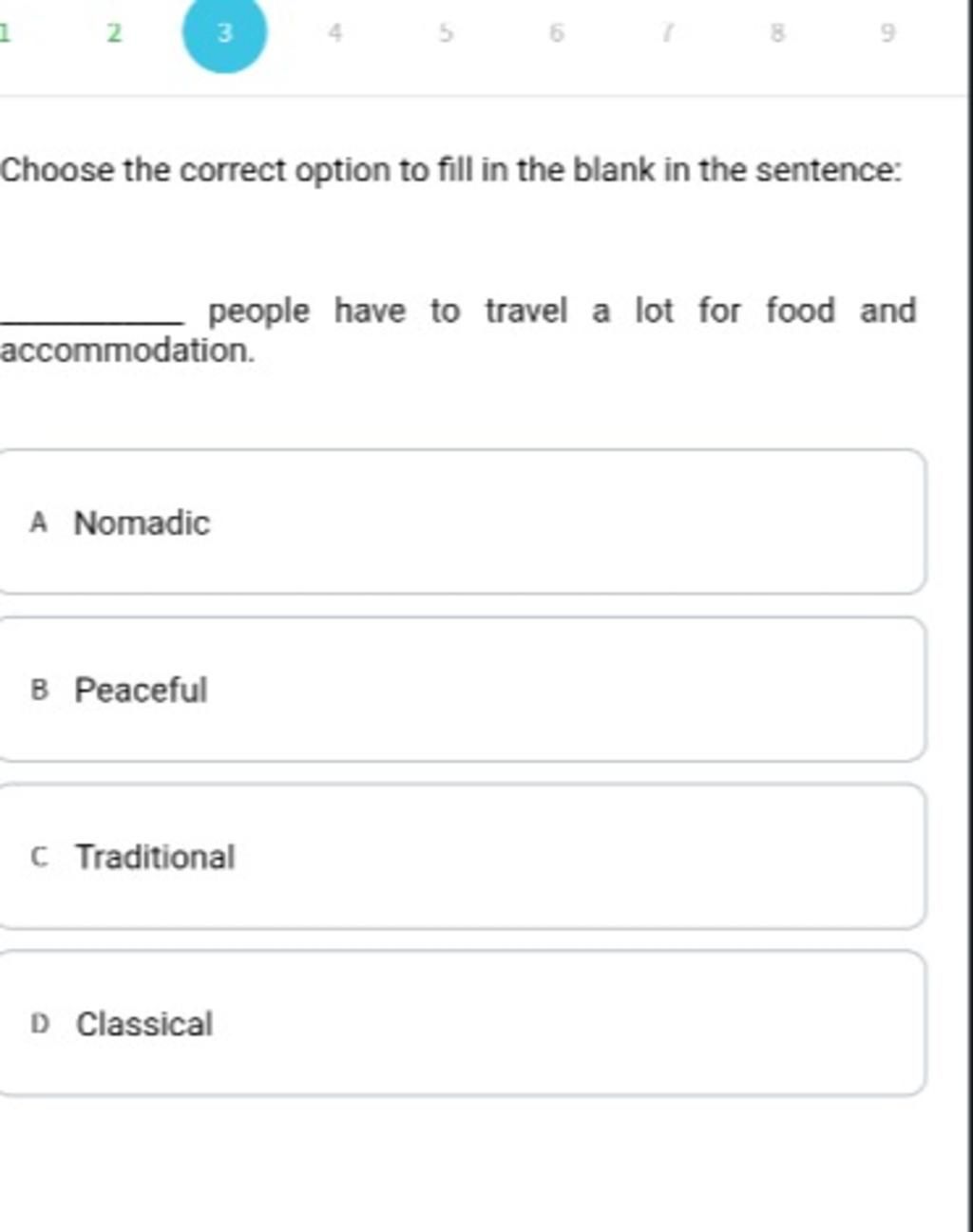Viewport: 973px width, 1232px height.
Task: Select the Classical answer option
Action: [462, 1023]
